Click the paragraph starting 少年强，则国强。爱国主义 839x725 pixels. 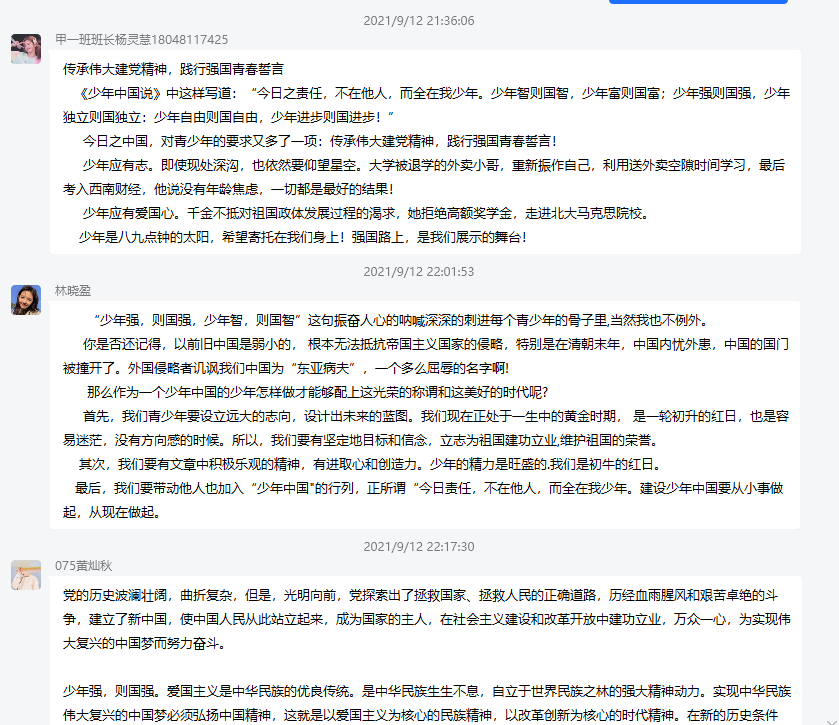(420, 703)
